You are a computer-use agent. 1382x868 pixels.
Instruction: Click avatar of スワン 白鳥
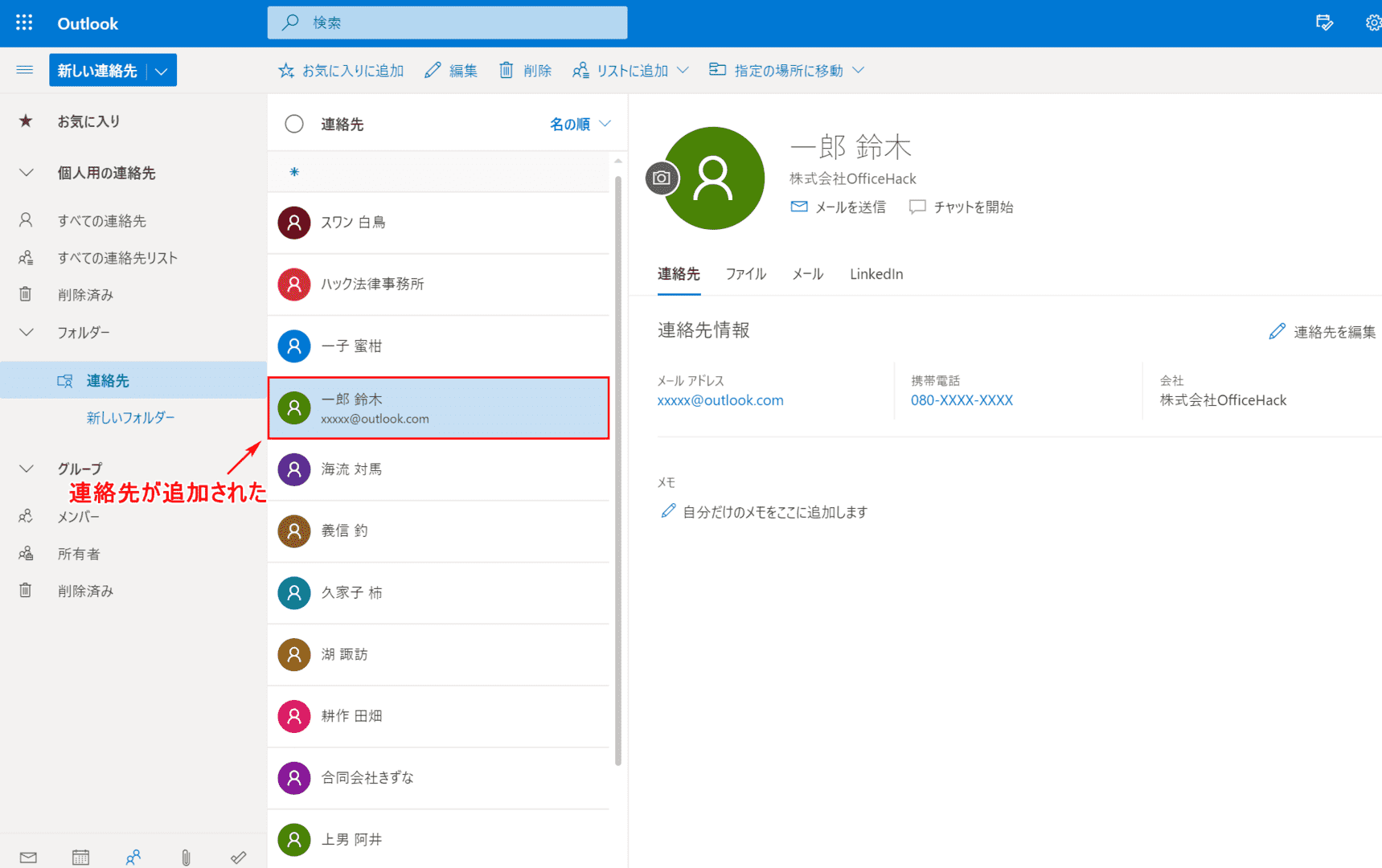294,223
